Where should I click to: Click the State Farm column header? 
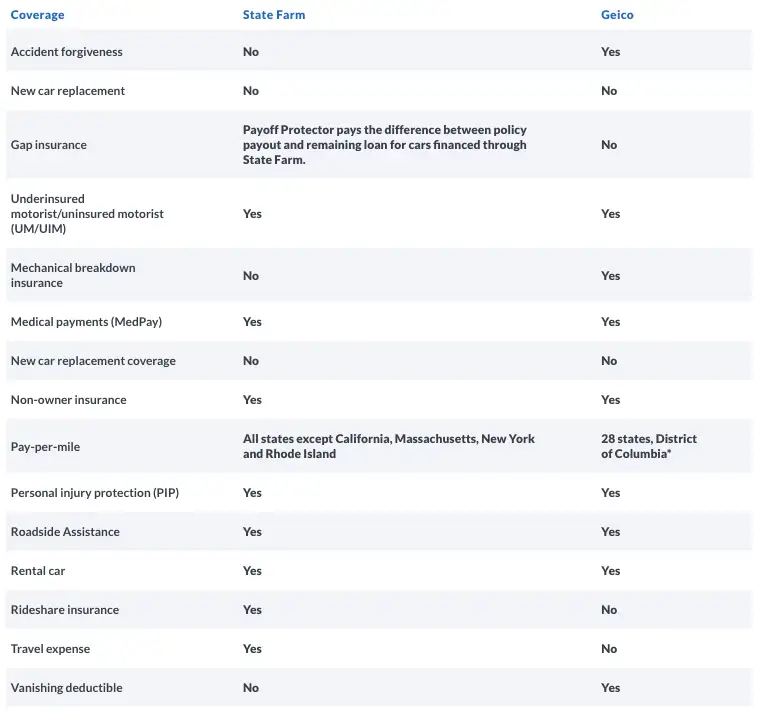coord(274,15)
